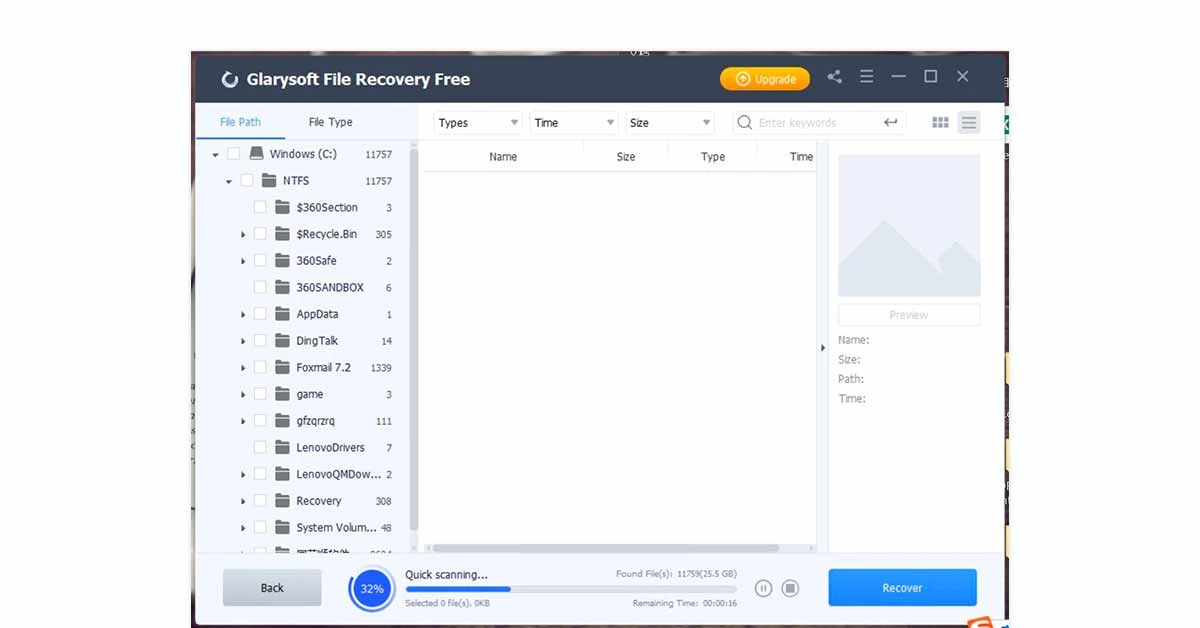This screenshot has height=628, width=1200.
Task: Enable the $360Section folder checkbox
Action: [260, 207]
